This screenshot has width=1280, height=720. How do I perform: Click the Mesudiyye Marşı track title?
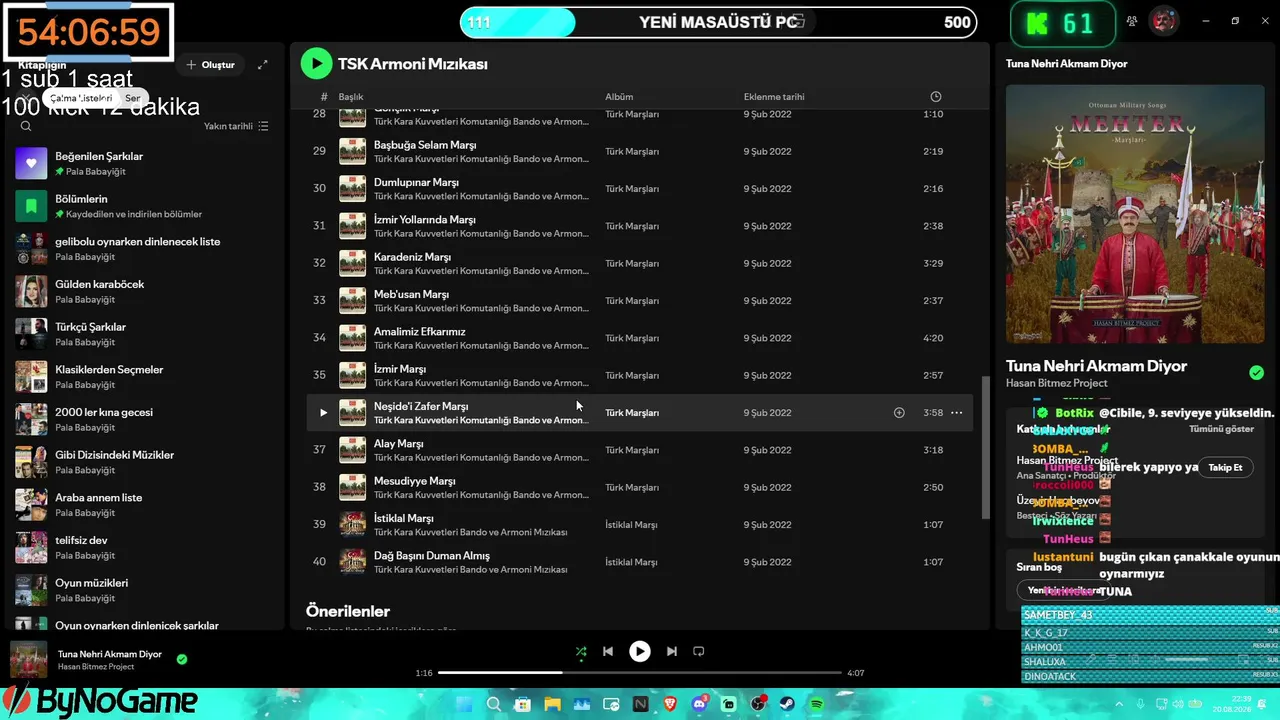414,481
